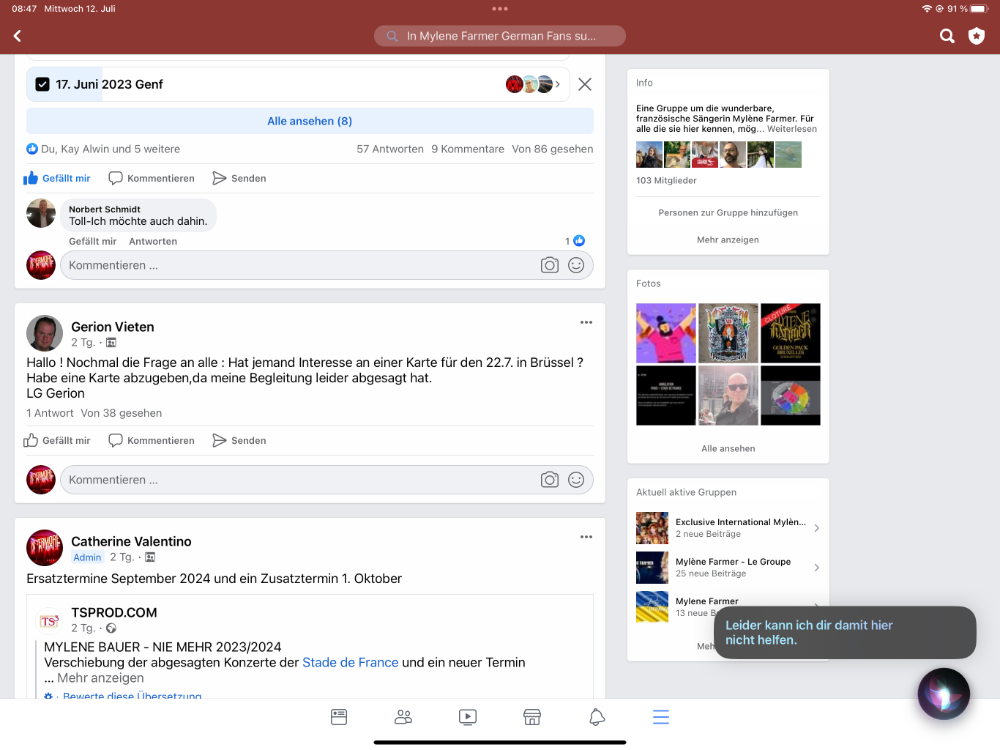Tap camera icon in Gerion's comment box

point(549,480)
